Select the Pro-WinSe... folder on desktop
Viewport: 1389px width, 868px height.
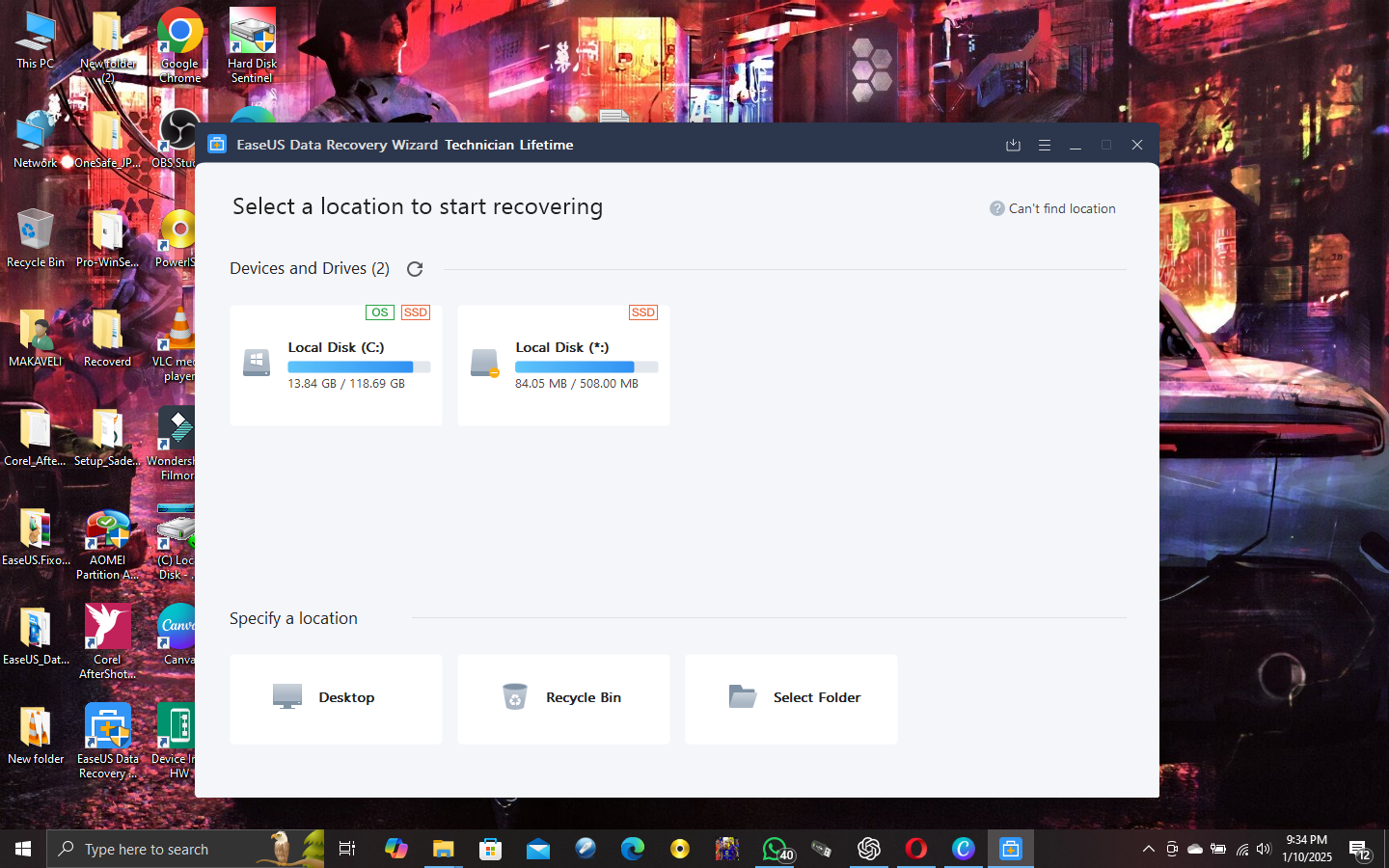[x=107, y=239]
